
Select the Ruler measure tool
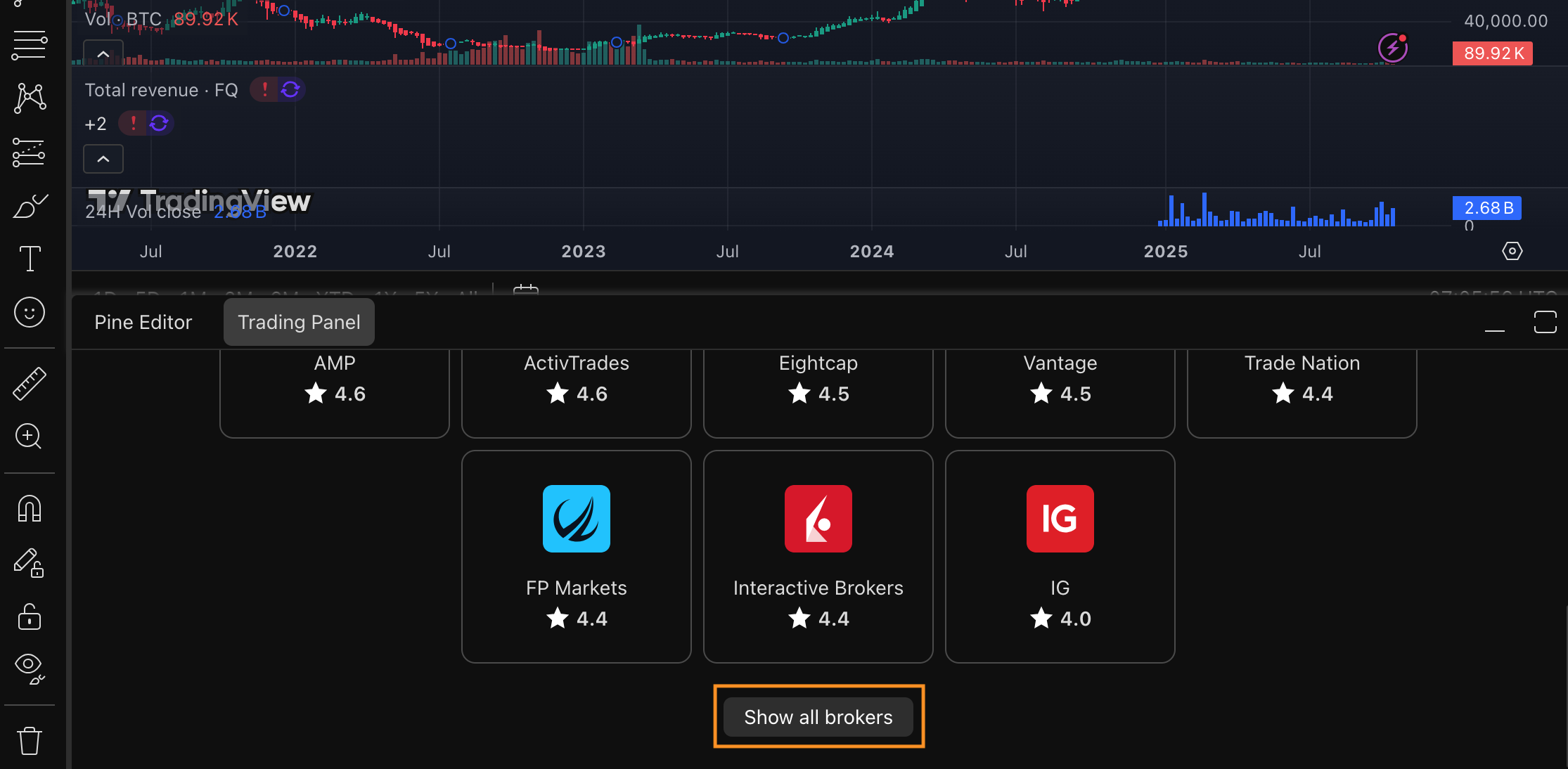click(x=30, y=383)
